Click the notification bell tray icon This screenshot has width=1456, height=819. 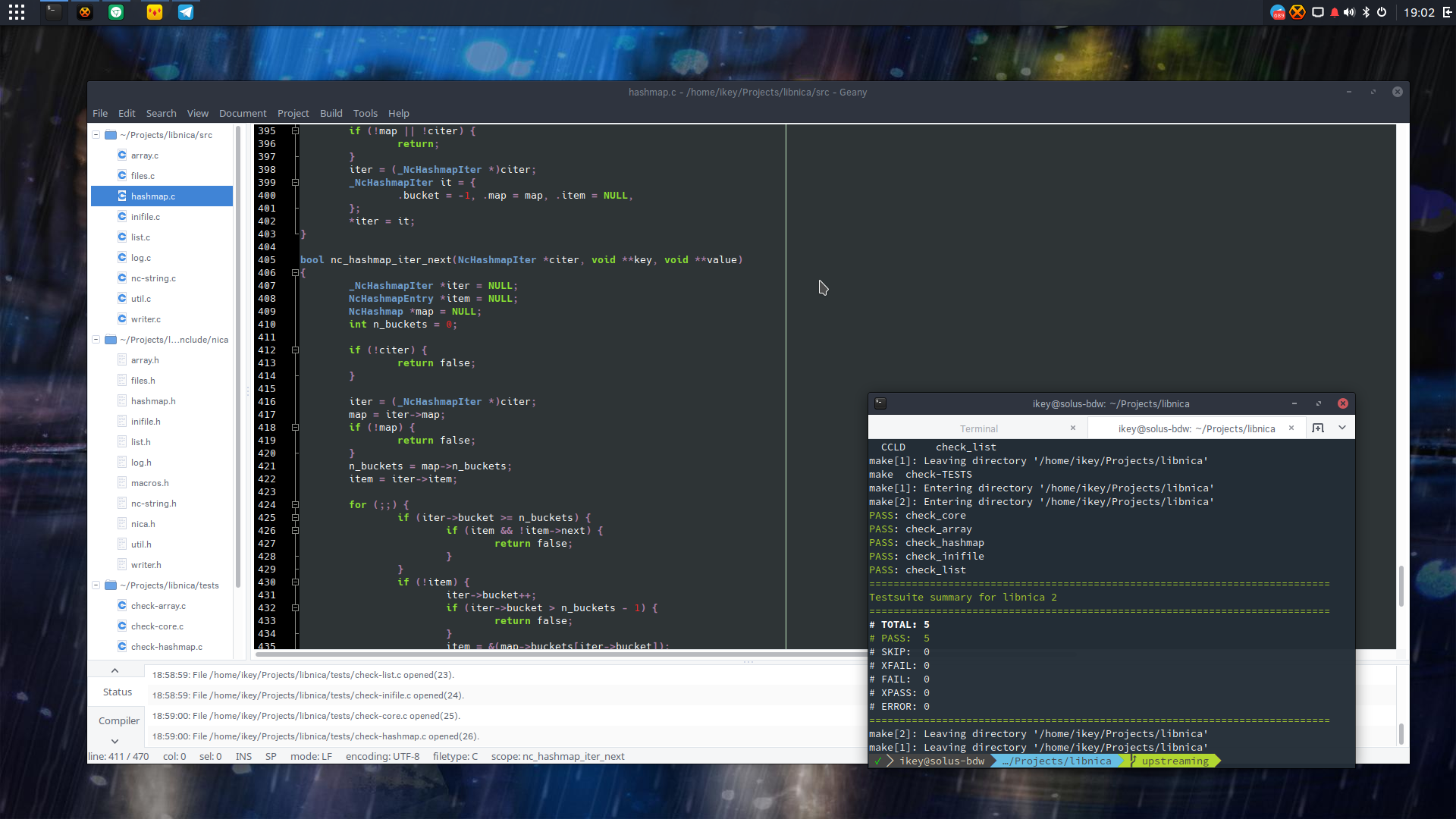1335,12
